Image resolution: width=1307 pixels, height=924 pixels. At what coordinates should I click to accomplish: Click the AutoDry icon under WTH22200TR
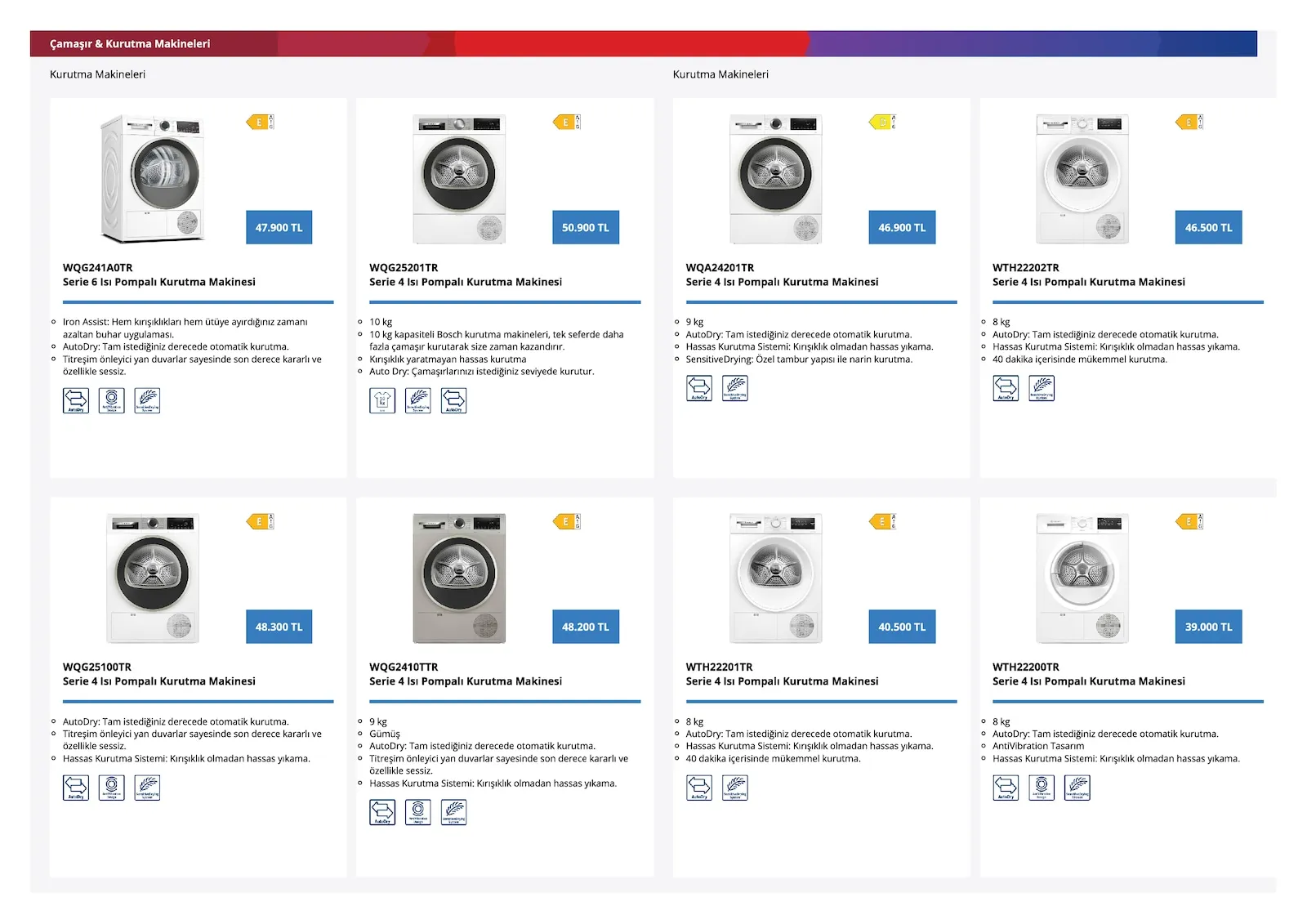click(x=1006, y=788)
